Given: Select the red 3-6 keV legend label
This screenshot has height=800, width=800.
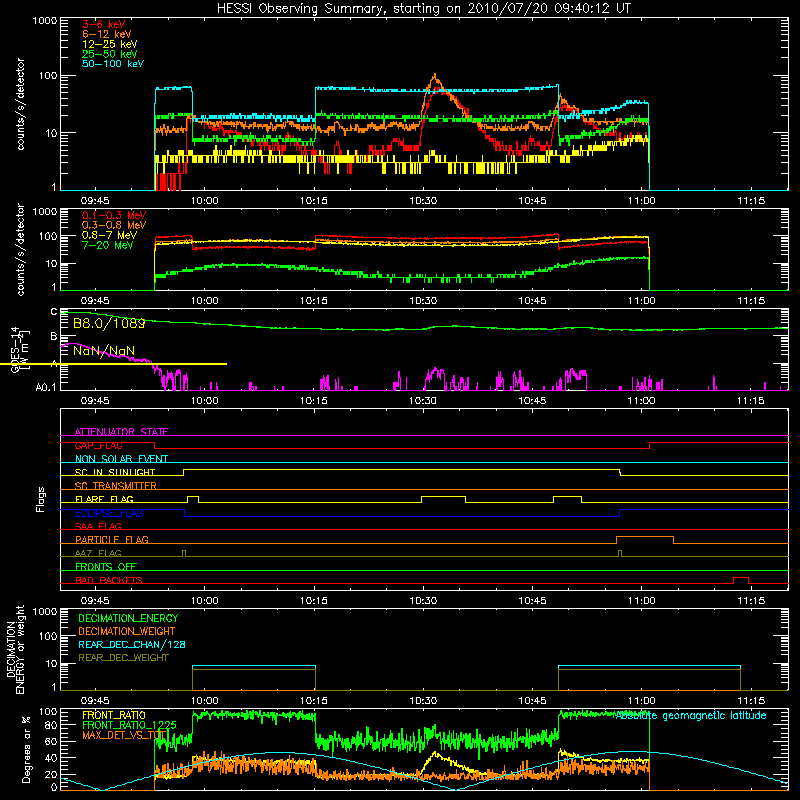Looking at the screenshot, I should (x=104, y=24).
